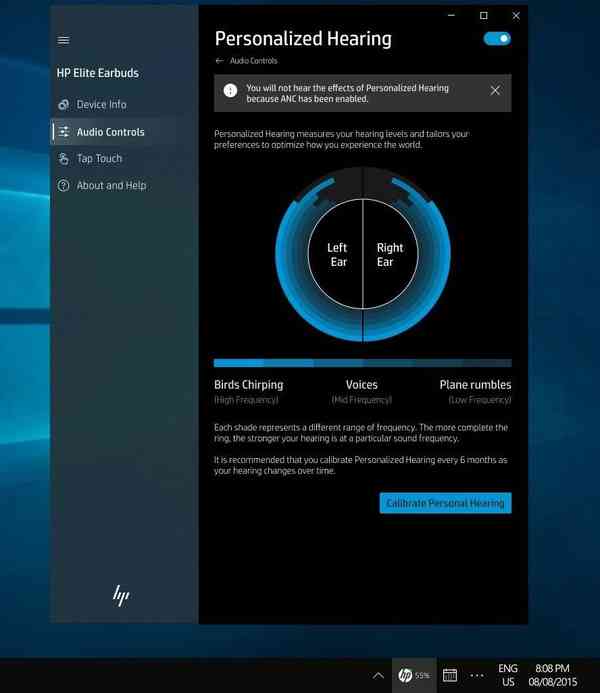The height and width of the screenshot is (693, 600).
Task: Click the Audio Controls sliders icon
Action: (x=64, y=132)
